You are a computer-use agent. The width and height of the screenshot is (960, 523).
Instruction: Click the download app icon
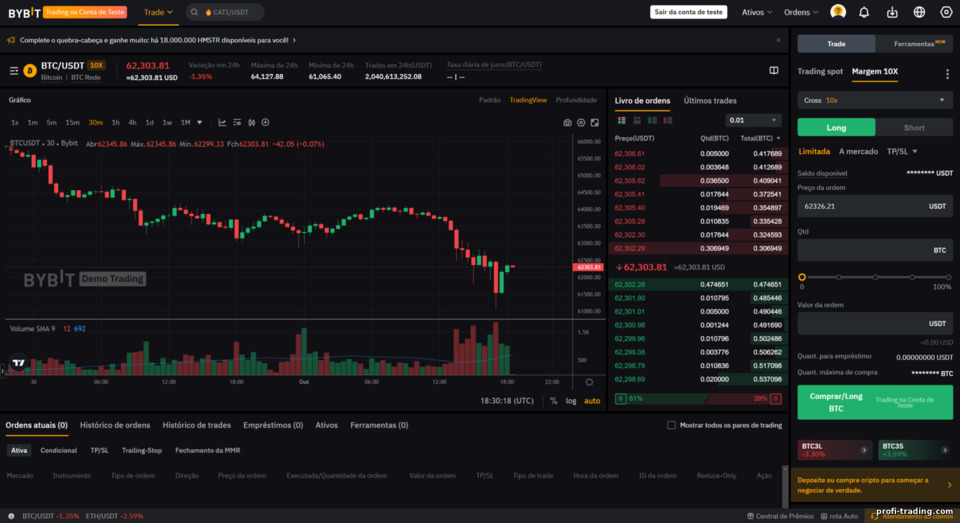(x=892, y=12)
